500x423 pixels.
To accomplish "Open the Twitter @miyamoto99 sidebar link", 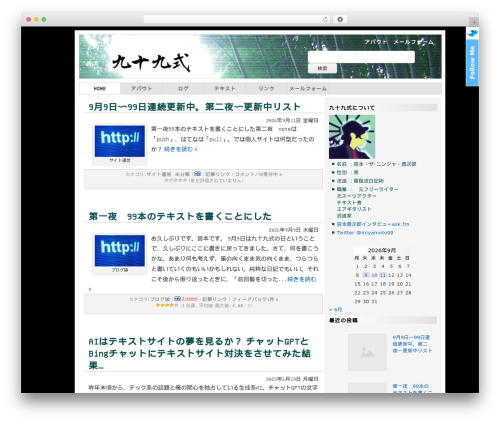I will tap(365, 233).
